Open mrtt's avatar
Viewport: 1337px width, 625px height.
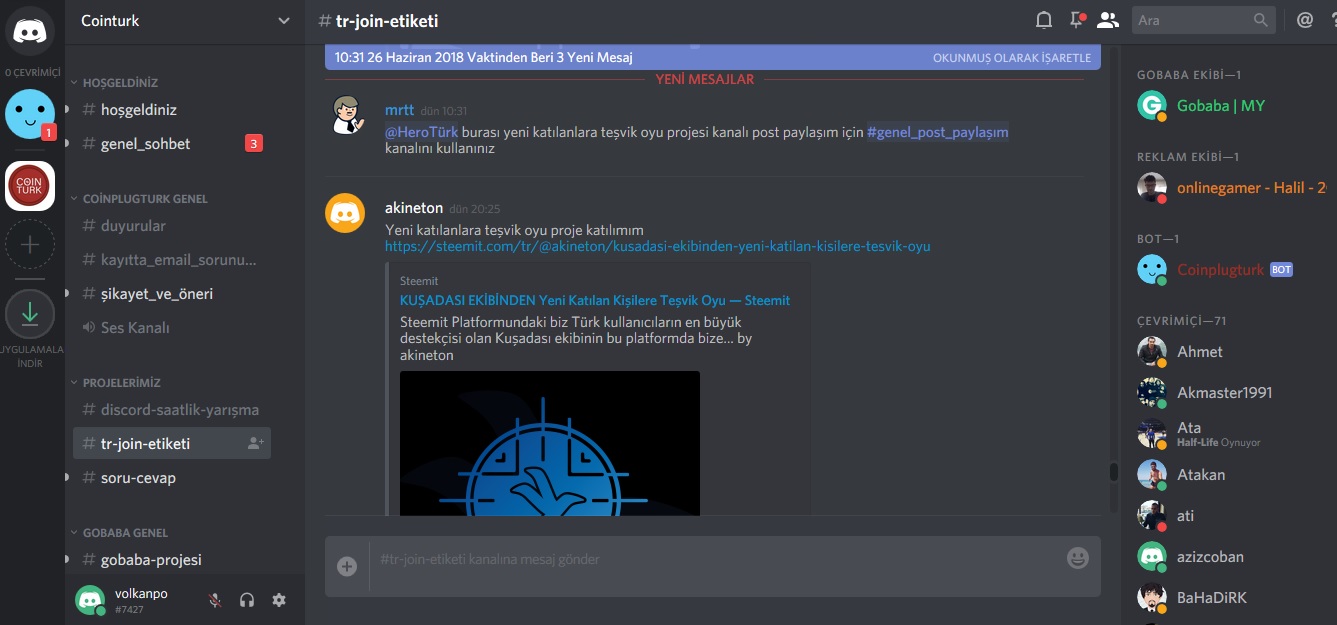[x=345, y=116]
